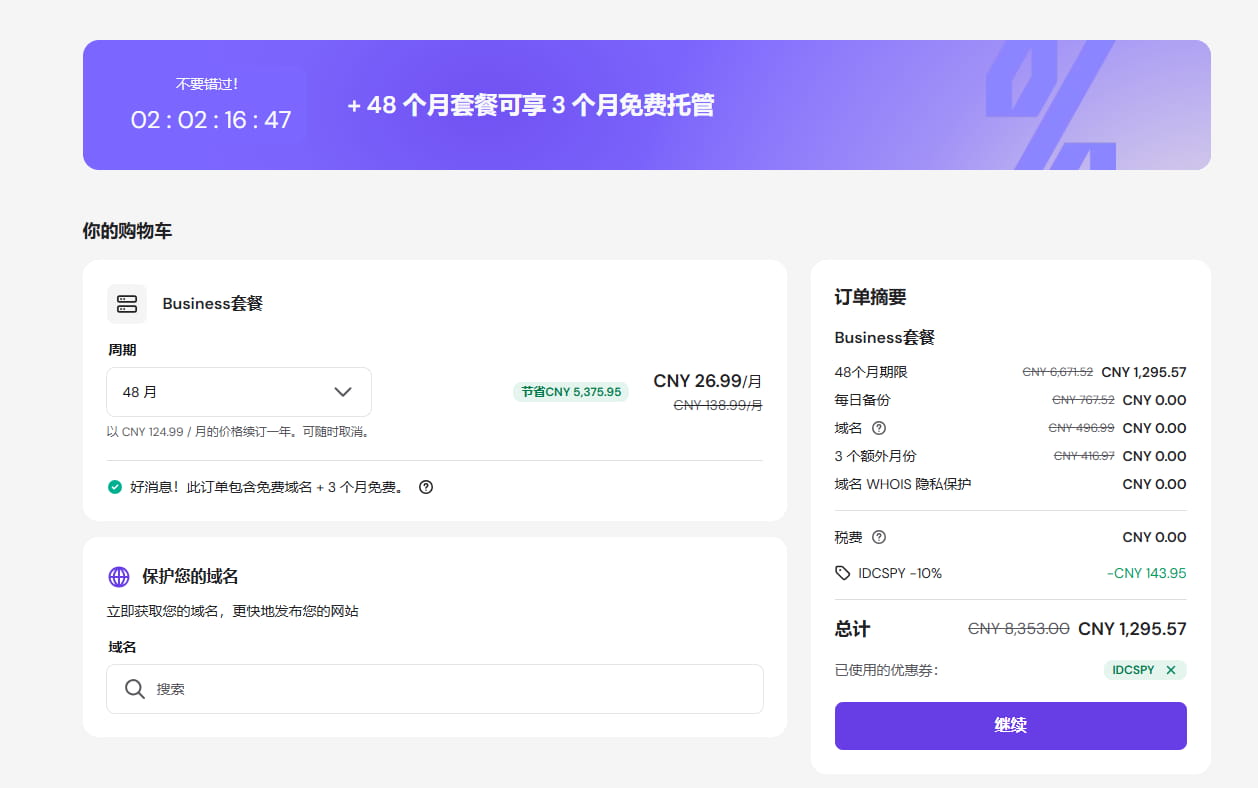Click the countdown timer in the promo banner
This screenshot has width=1258, height=788.
210,118
